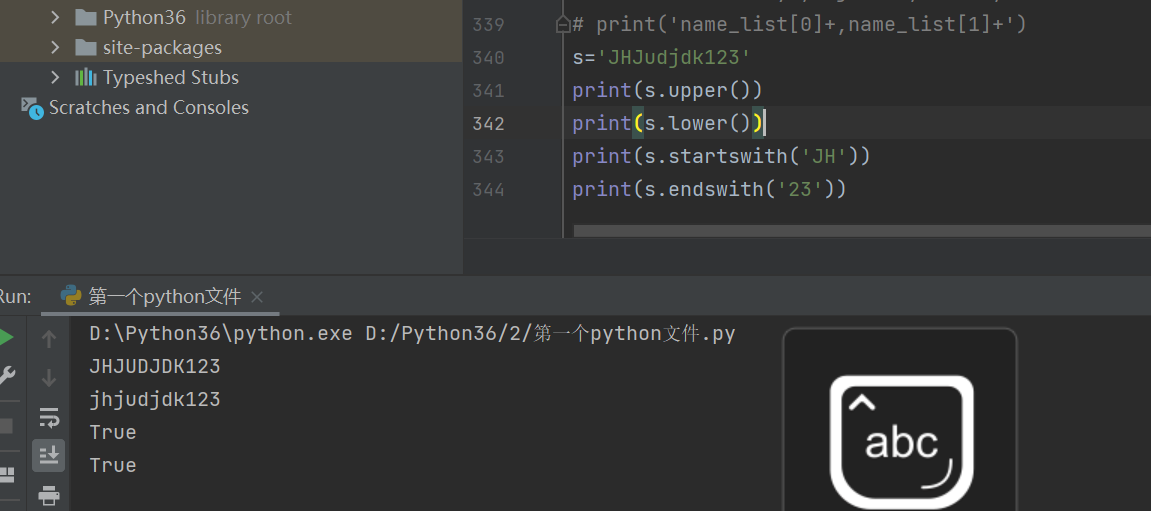1151x511 pixels.
Task: Select the 第一个python文件 run tab
Action: pyautogui.click(x=164, y=297)
